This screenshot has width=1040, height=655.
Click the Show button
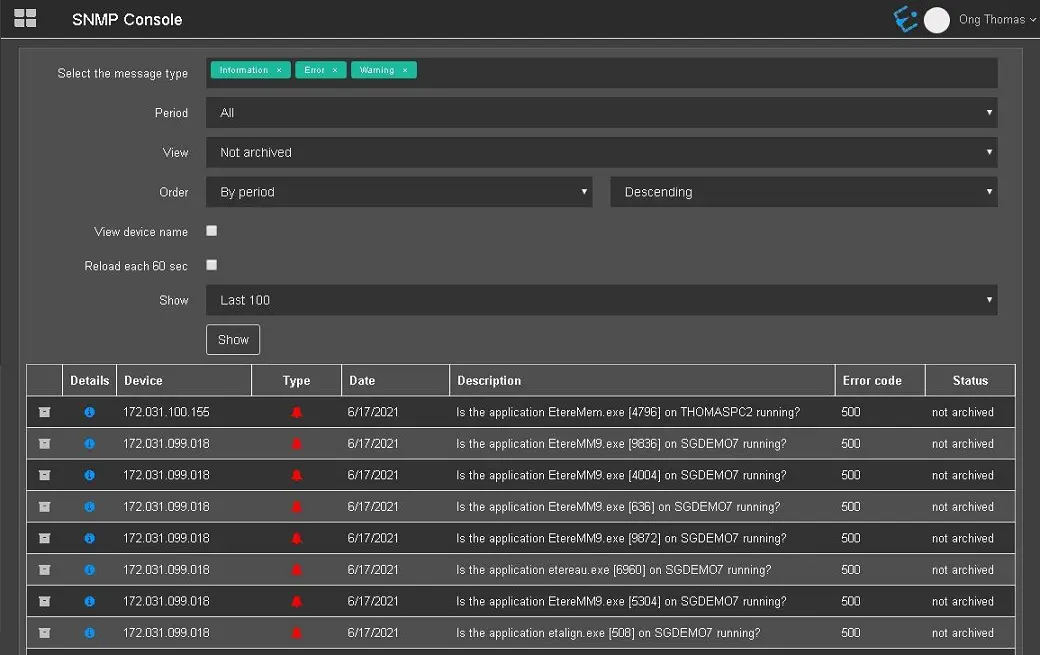[x=233, y=340]
